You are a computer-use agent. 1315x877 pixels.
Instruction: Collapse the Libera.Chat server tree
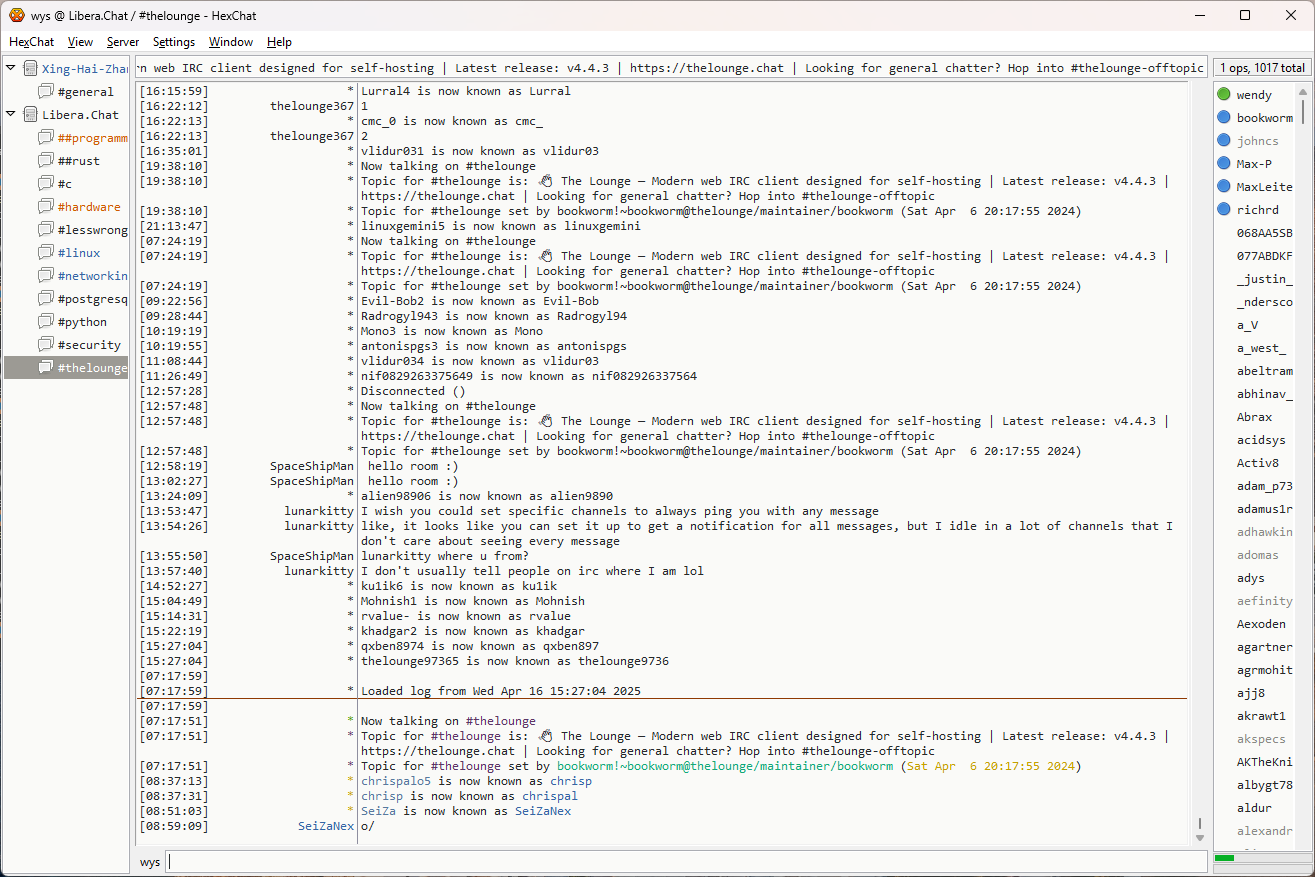(x=11, y=115)
